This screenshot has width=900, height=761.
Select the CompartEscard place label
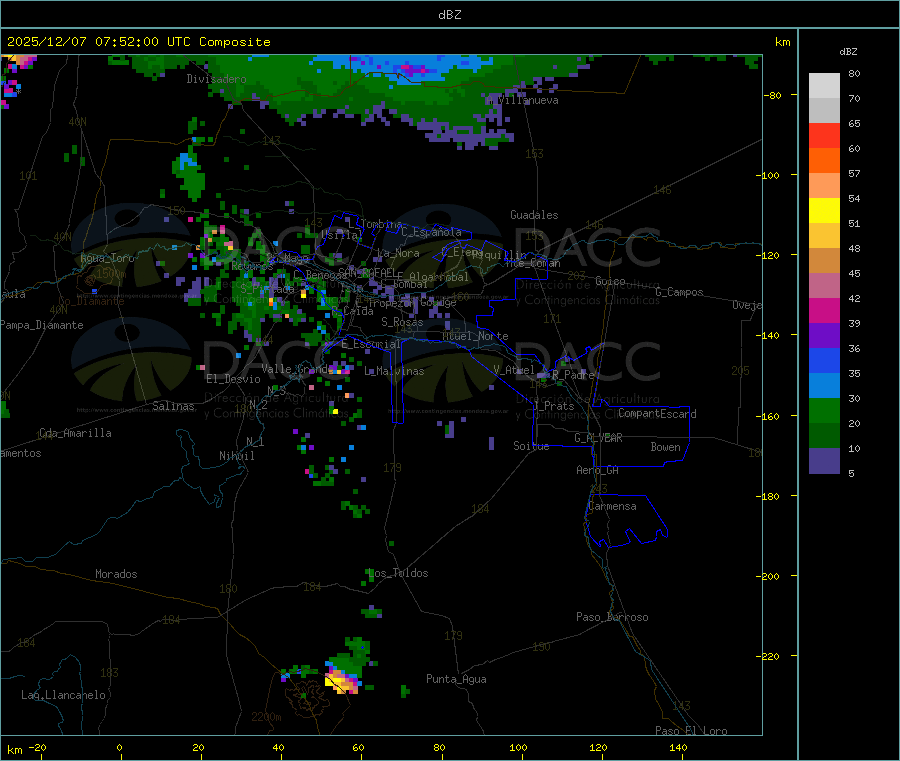(657, 414)
